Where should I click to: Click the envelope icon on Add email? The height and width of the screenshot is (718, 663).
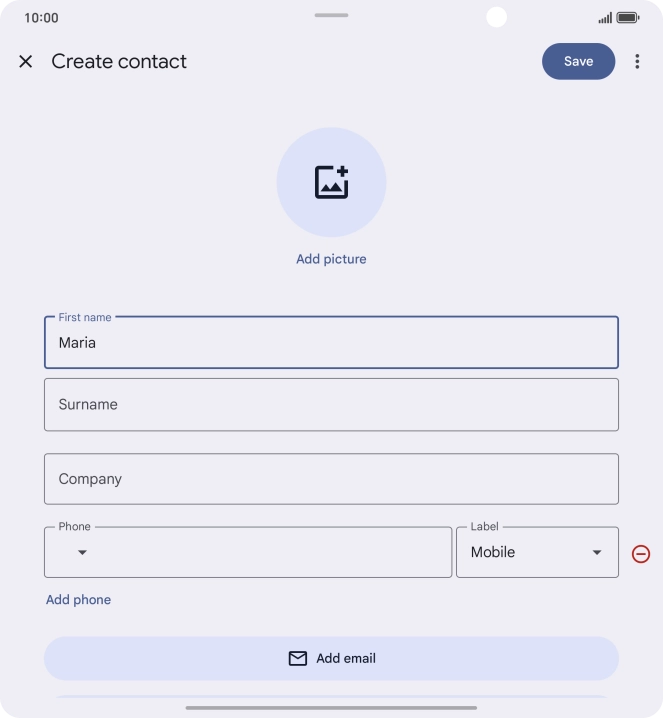click(297, 658)
